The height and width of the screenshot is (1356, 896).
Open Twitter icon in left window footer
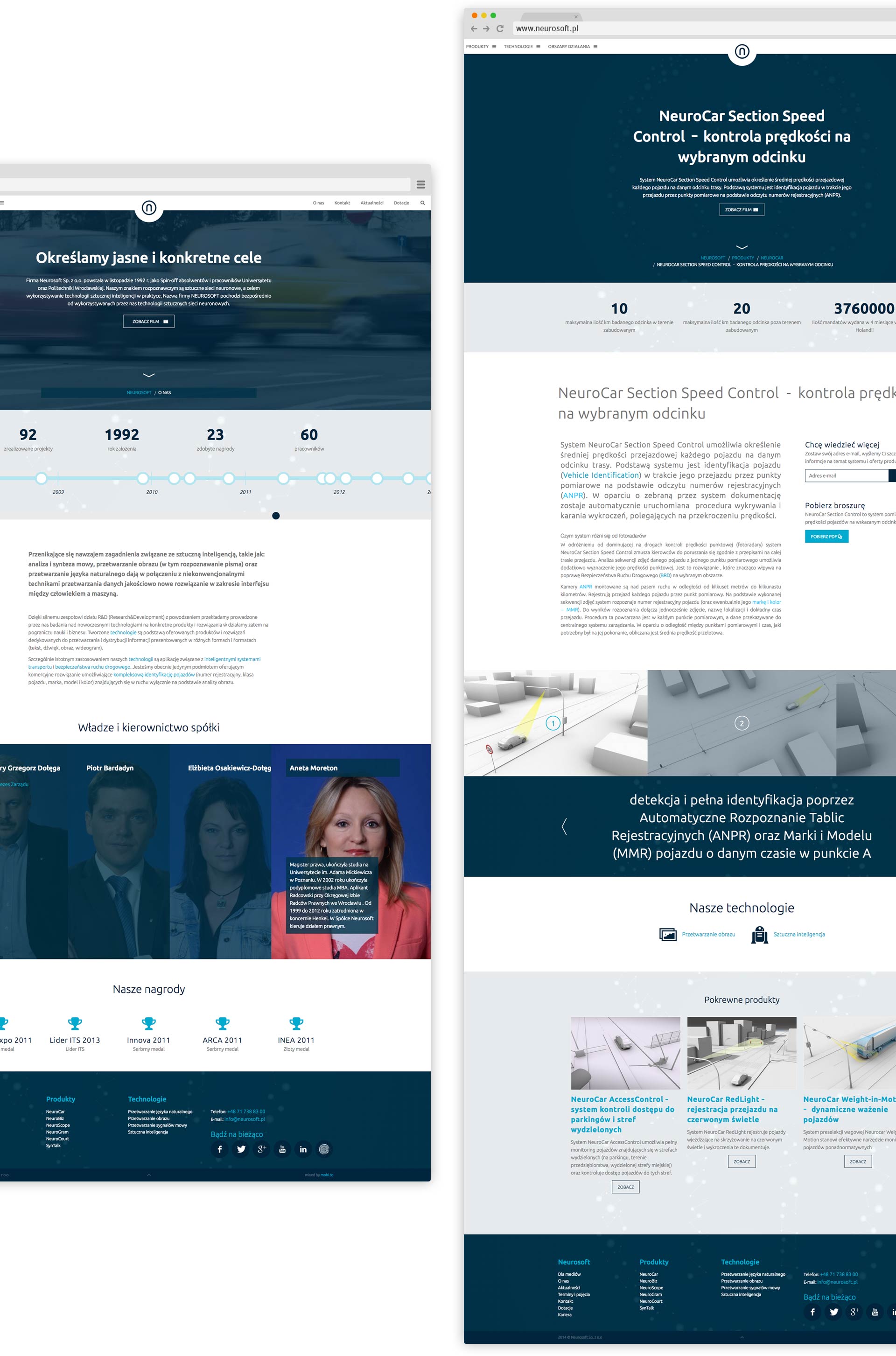click(241, 1149)
